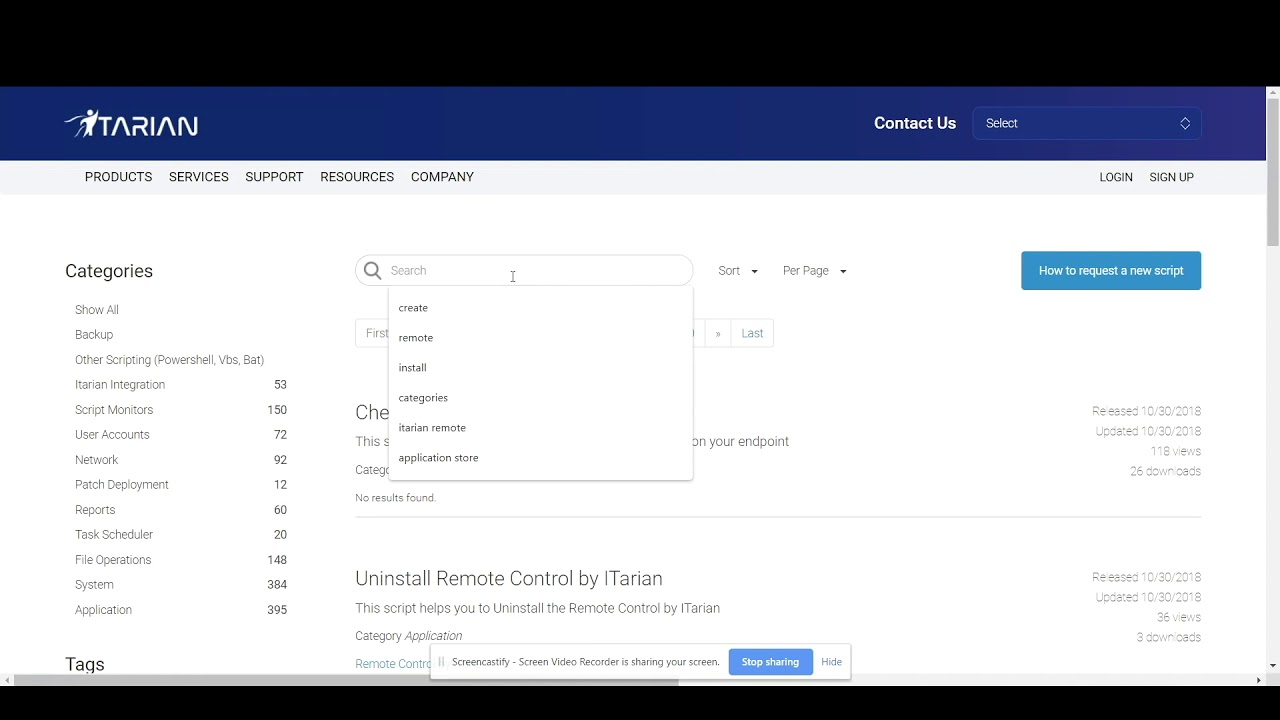Click the magnifier icon in search box

click(x=373, y=271)
